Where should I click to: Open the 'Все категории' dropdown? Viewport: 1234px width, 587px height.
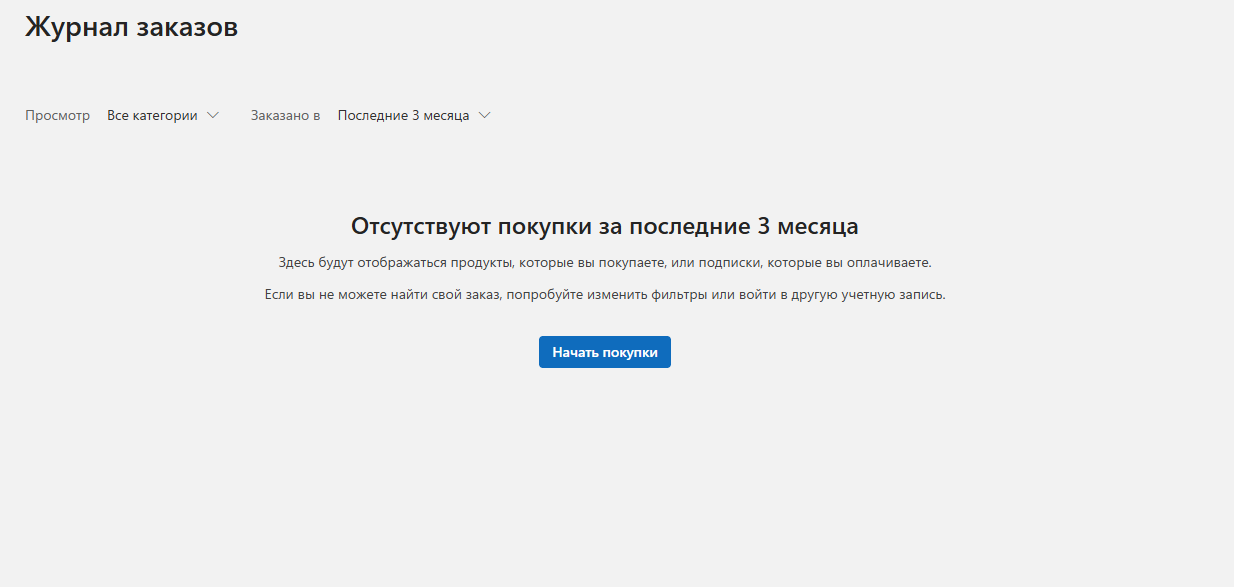point(163,116)
